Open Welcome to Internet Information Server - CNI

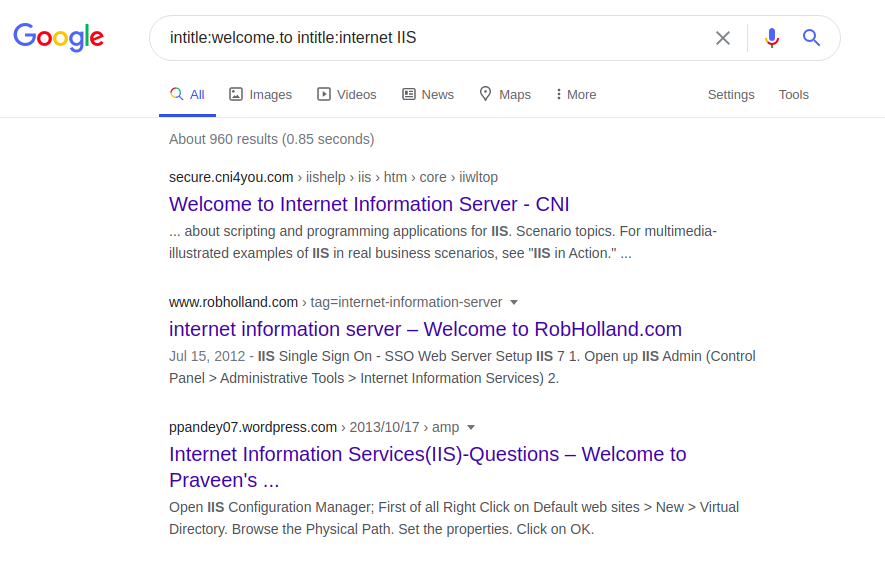pos(369,204)
